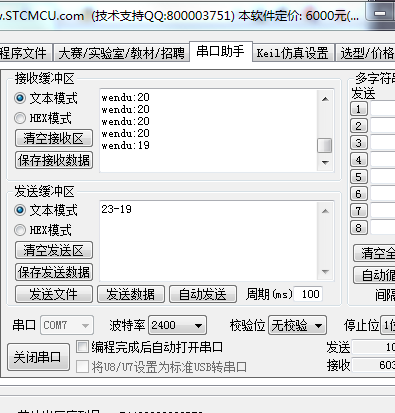This screenshot has height=413, width=395.
Task: Click multi-string send button 1
Action: pos(359,109)
